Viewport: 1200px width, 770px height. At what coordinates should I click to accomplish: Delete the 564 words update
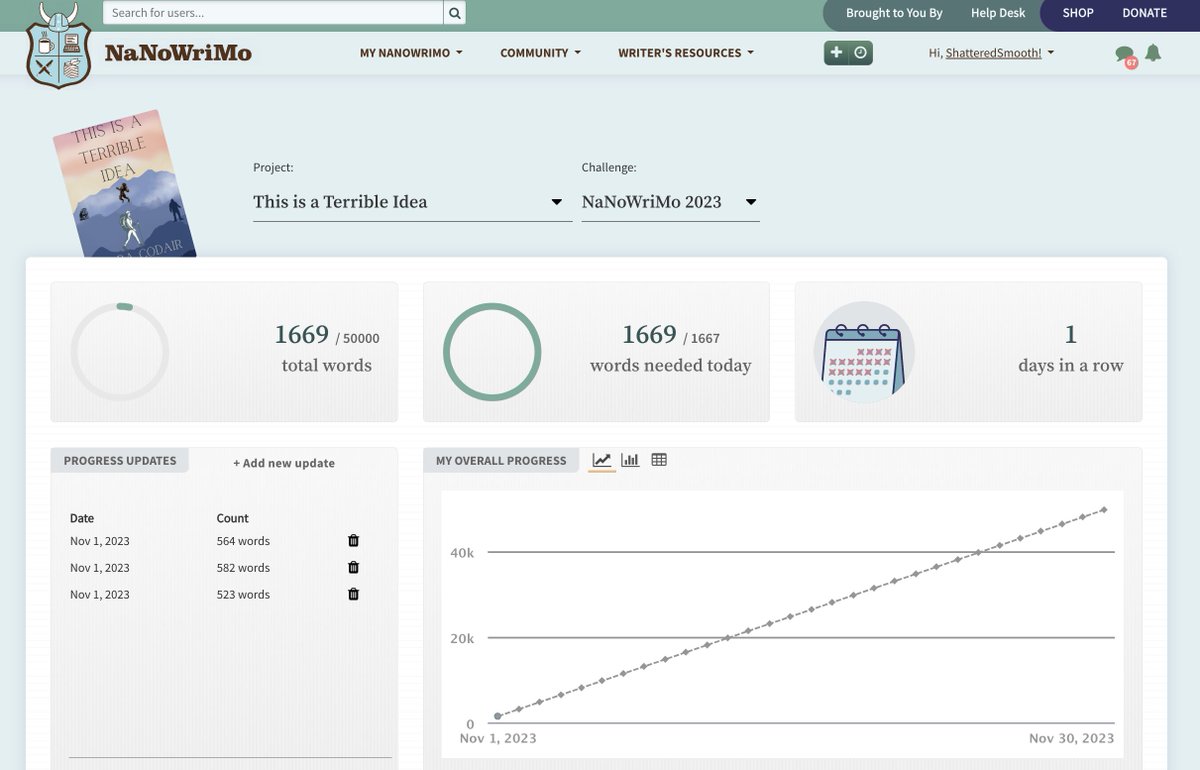pos(353,541)
